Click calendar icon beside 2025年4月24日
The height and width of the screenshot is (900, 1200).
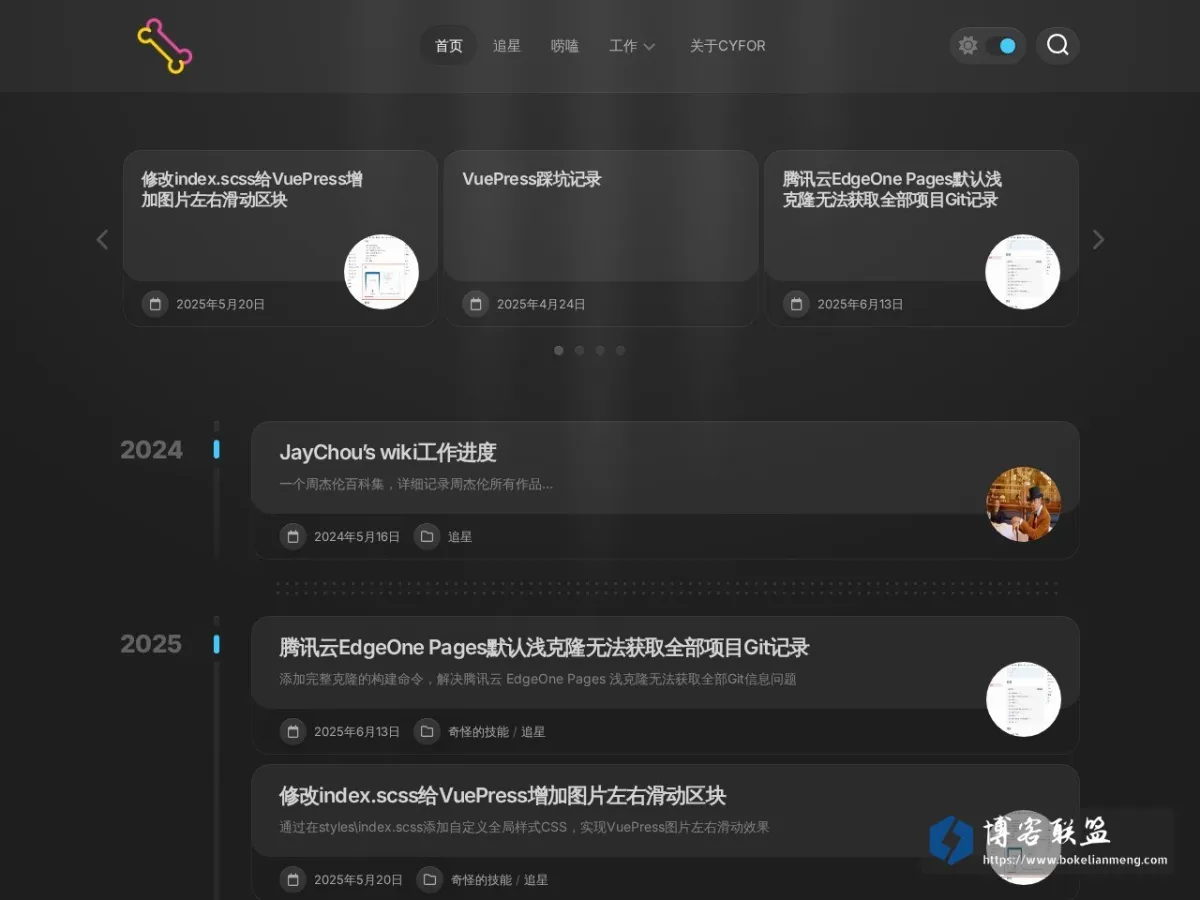(476, 304)
